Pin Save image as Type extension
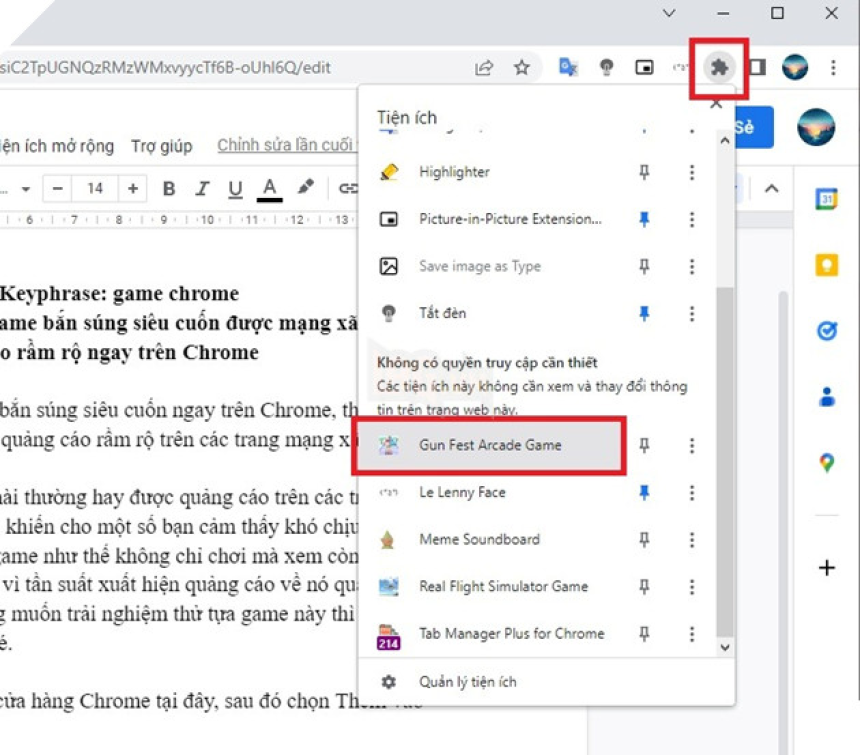Screen dimensions: 860x755 (644, 266)
